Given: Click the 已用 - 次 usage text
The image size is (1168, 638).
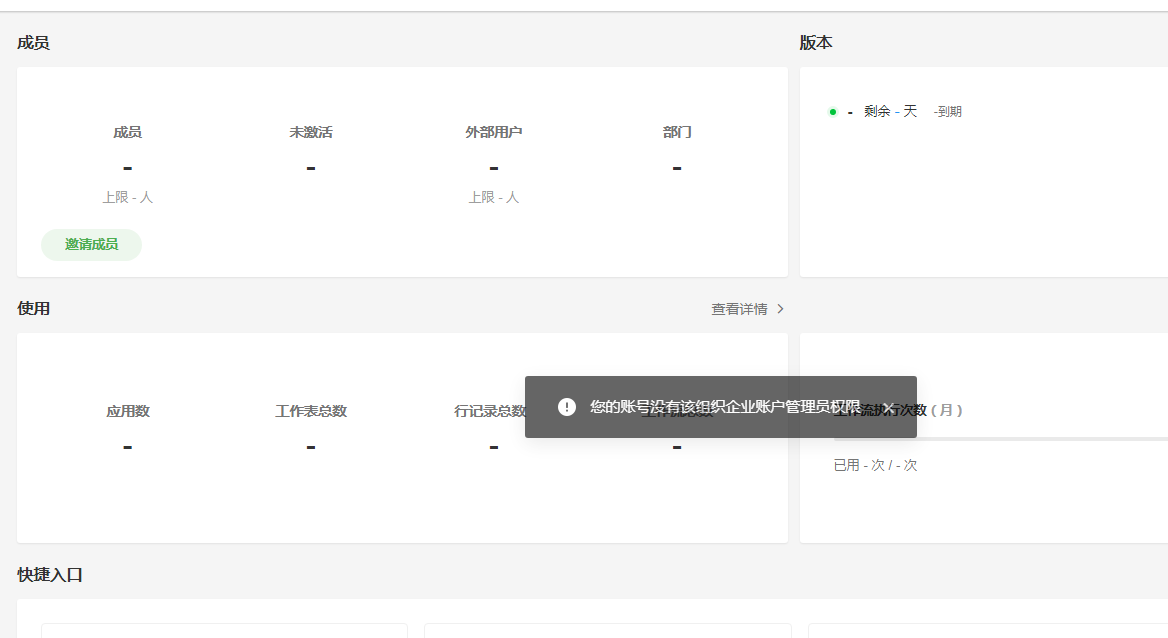Looking at the screenshot, I should 875,465.
